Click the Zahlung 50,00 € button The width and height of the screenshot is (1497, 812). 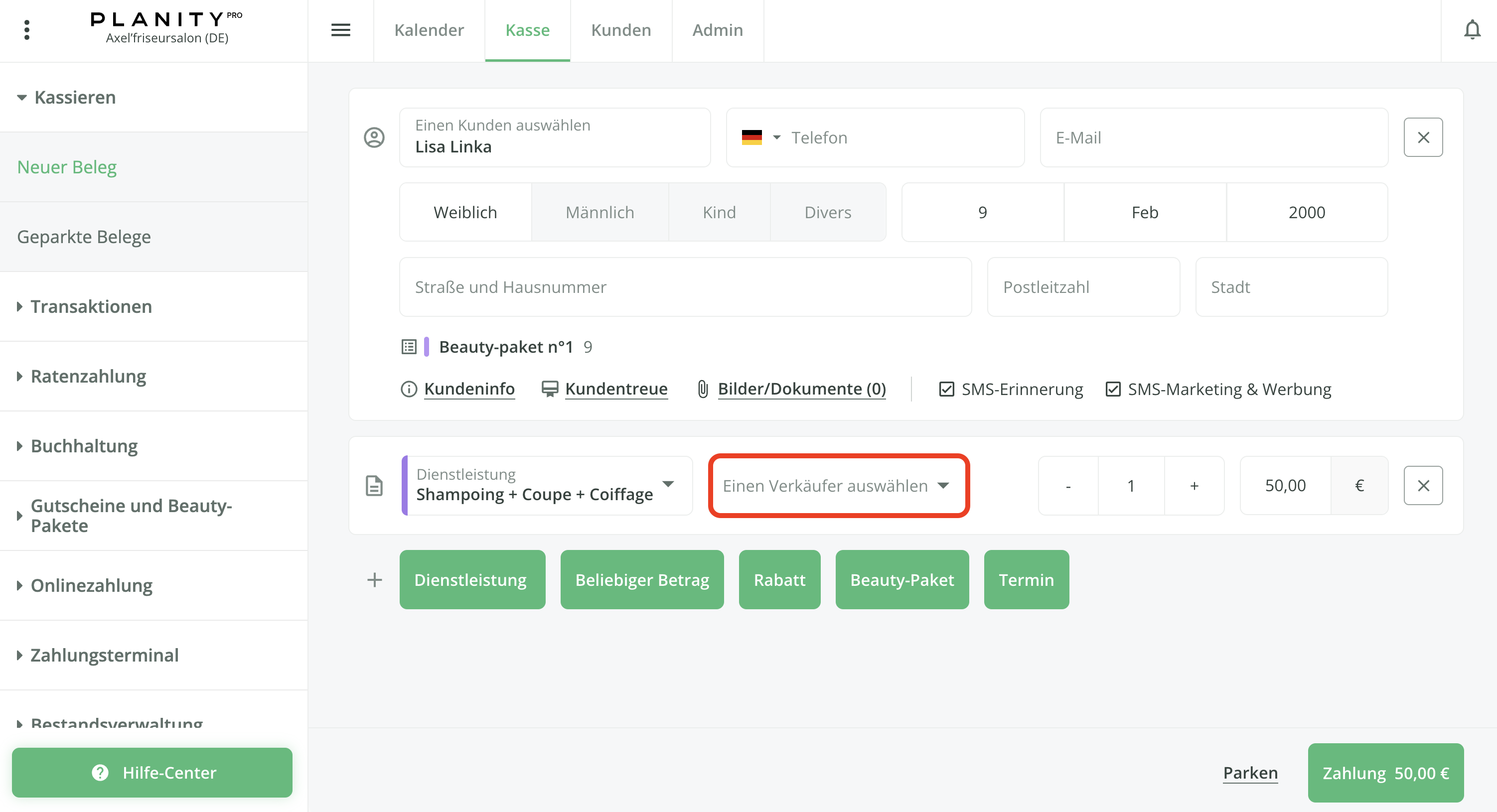[1385, 773]
